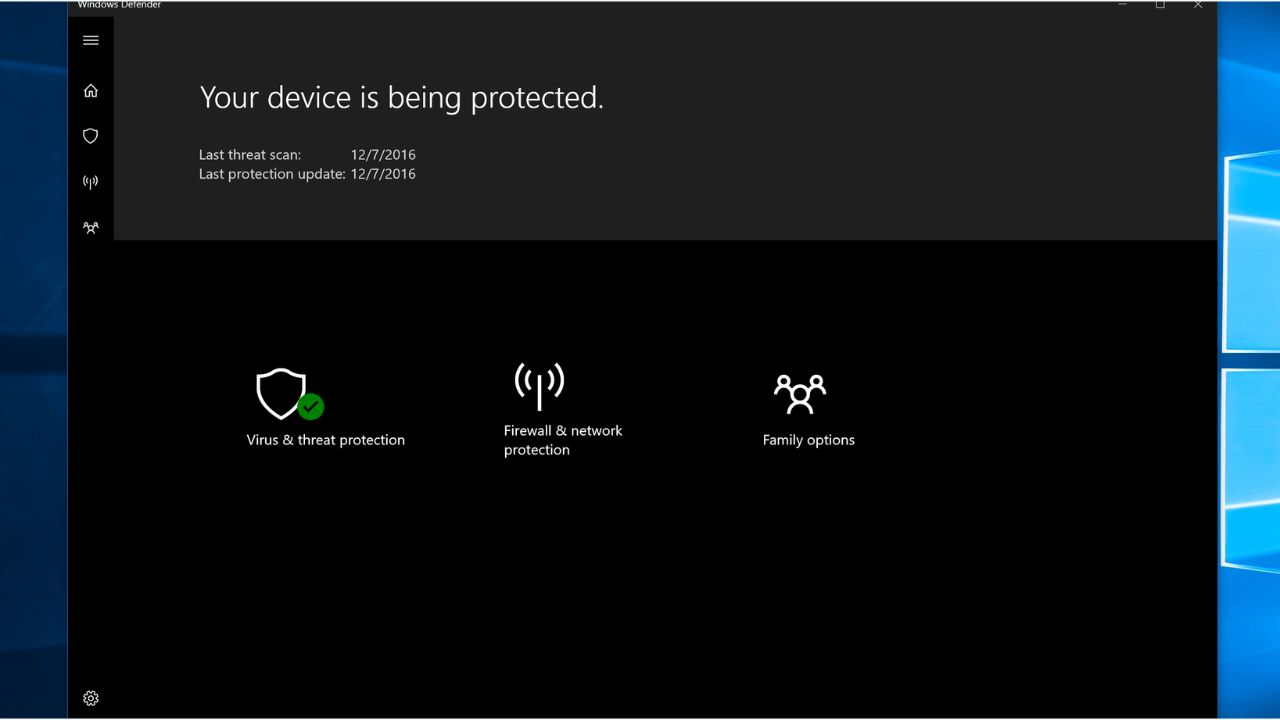Click the Windows Defender window title

pos(119,5)
